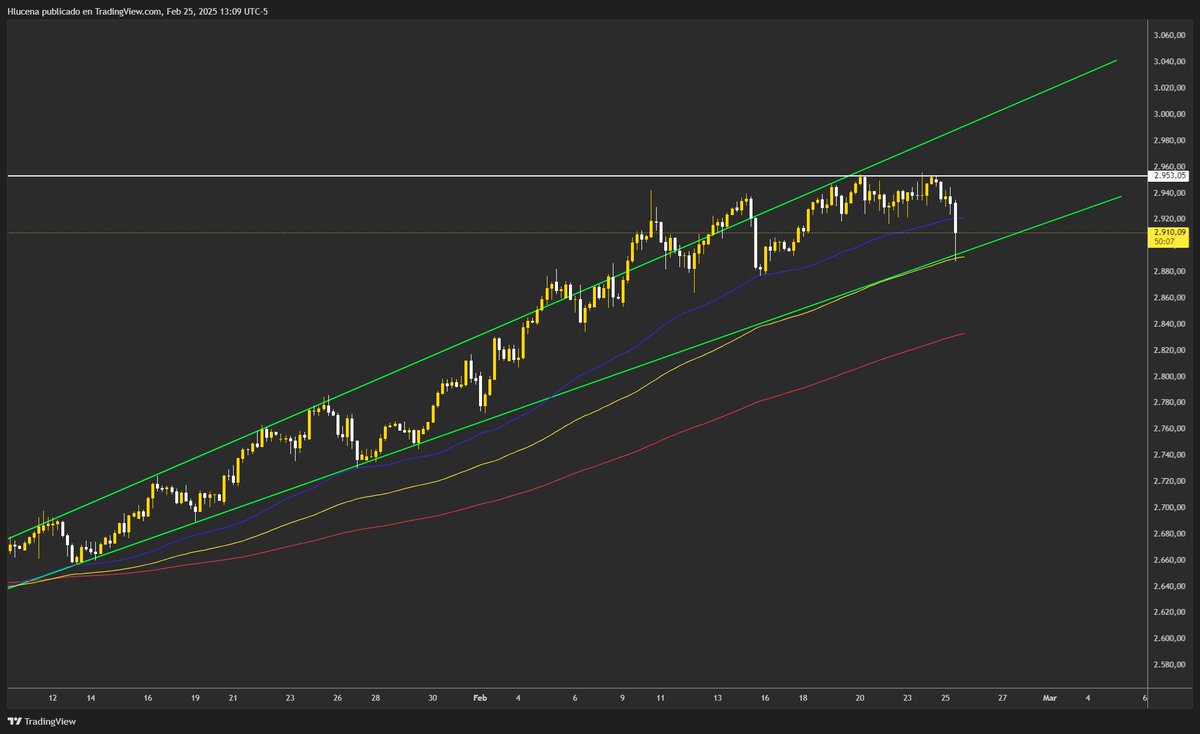
Task: Click the 2.680,00 price axis label
Action: [1168, 533]
